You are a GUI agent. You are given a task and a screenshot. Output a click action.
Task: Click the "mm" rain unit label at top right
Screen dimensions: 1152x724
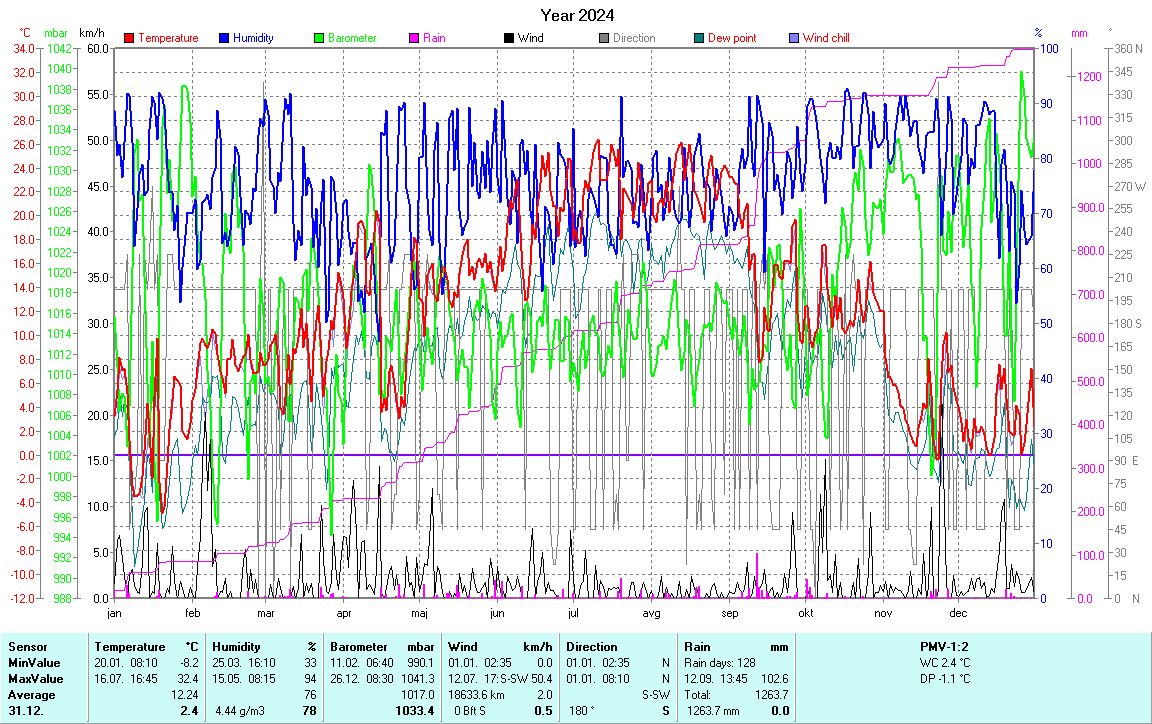tap(1079, 34)
